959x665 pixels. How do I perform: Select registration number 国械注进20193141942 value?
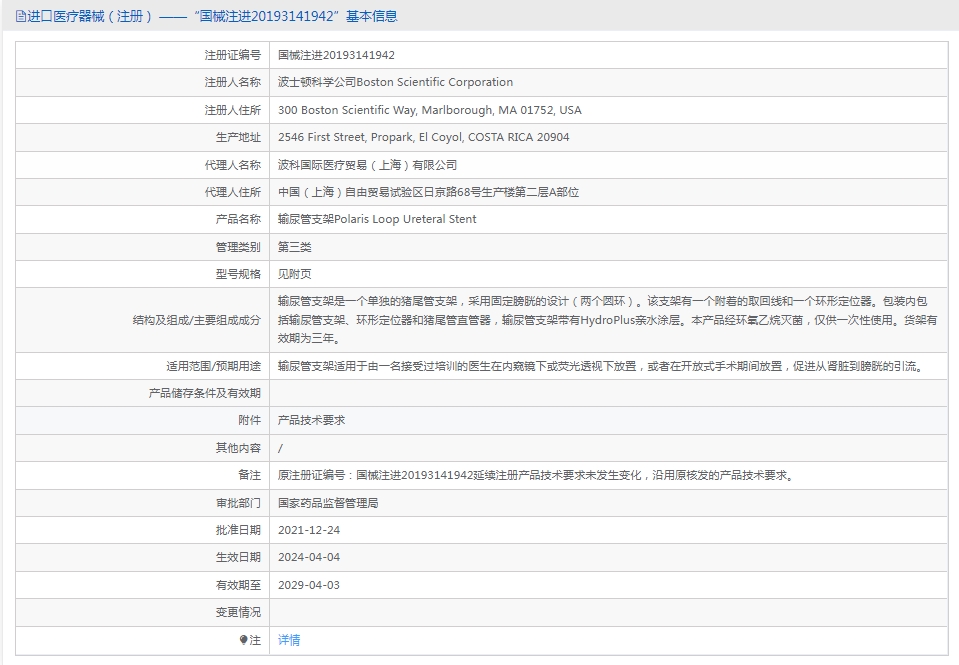[x=336, y=56]
